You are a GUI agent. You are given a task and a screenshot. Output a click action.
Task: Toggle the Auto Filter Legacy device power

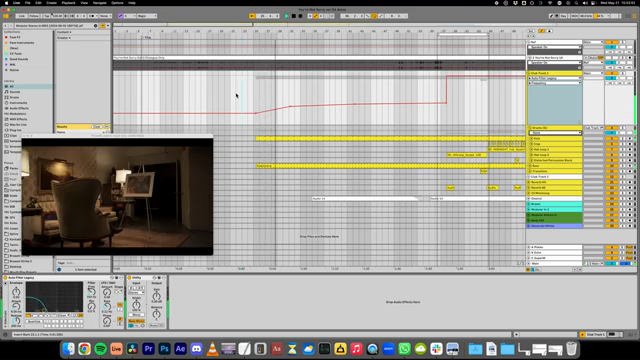click(x=6, y=278)
